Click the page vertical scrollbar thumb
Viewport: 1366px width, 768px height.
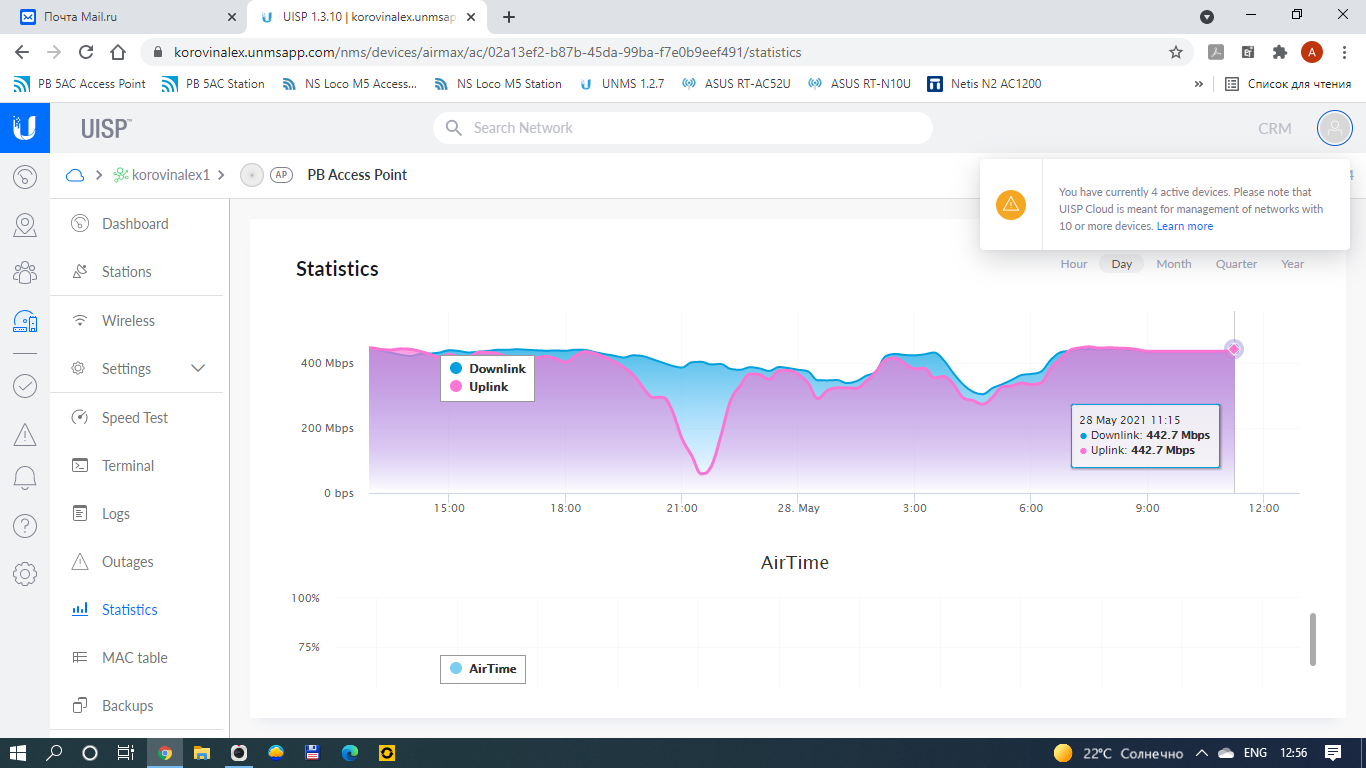(1313, 639)
